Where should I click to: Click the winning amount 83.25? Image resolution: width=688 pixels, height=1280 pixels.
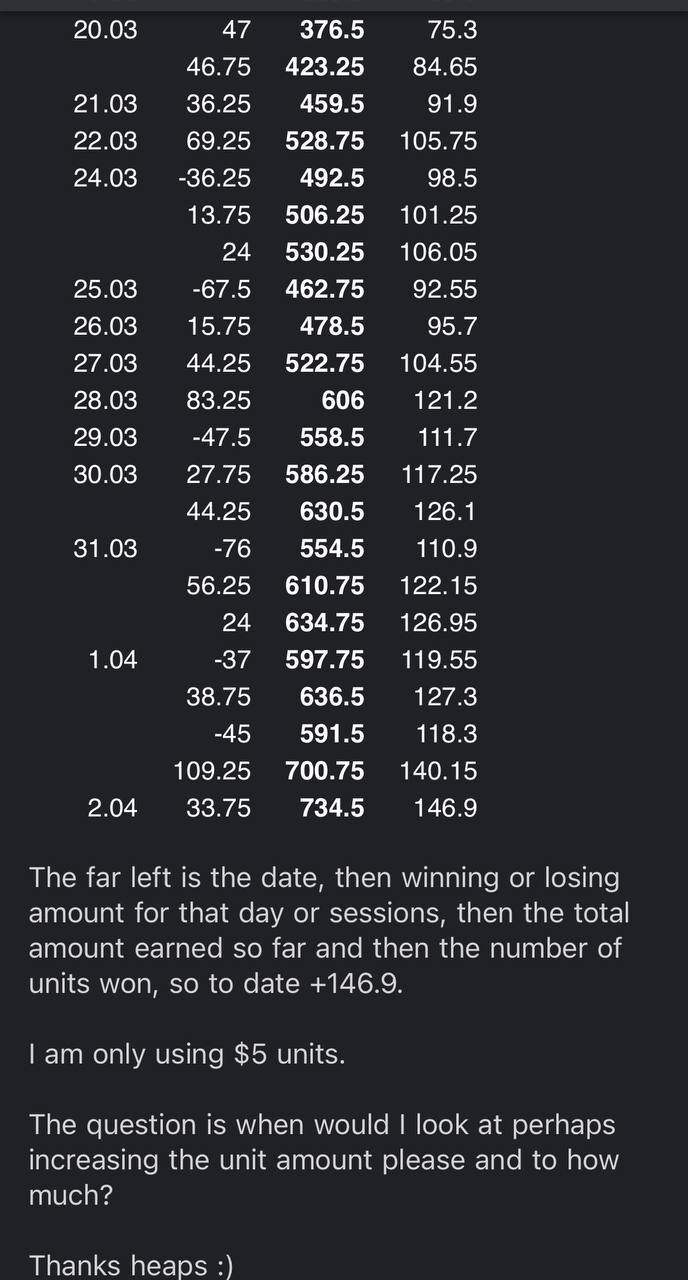click(x=219, y=401)
